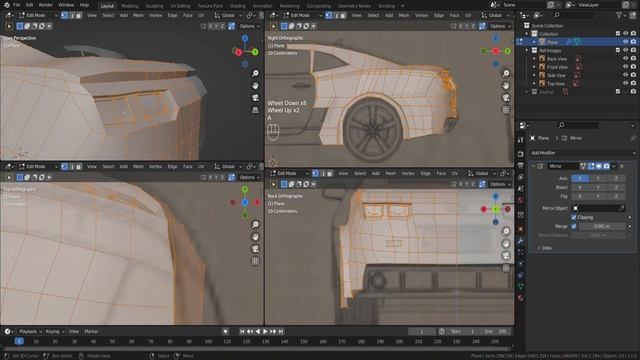Open Tool properties tab icon

521,140
